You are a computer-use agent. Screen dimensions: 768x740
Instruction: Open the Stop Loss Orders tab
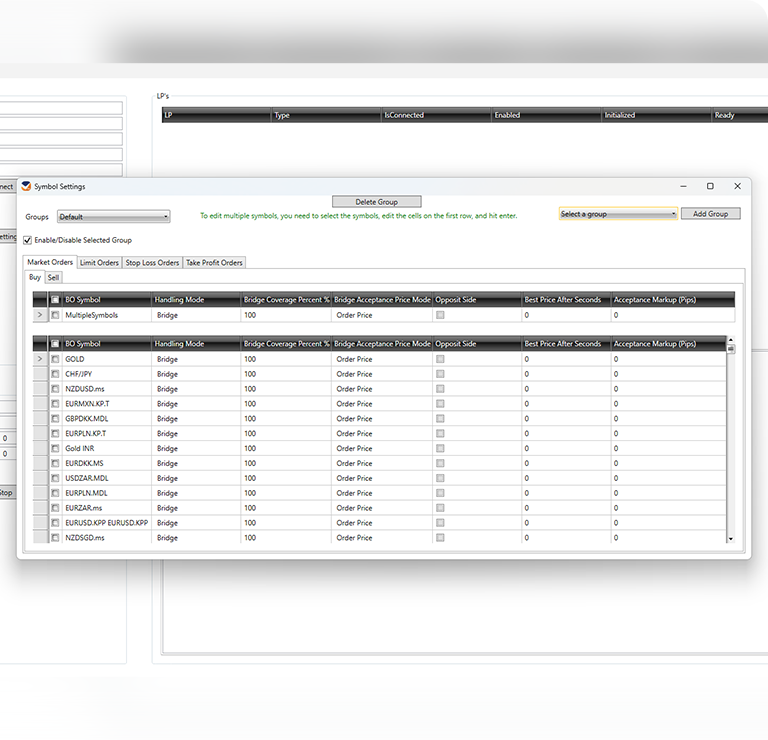coord(152,263)
